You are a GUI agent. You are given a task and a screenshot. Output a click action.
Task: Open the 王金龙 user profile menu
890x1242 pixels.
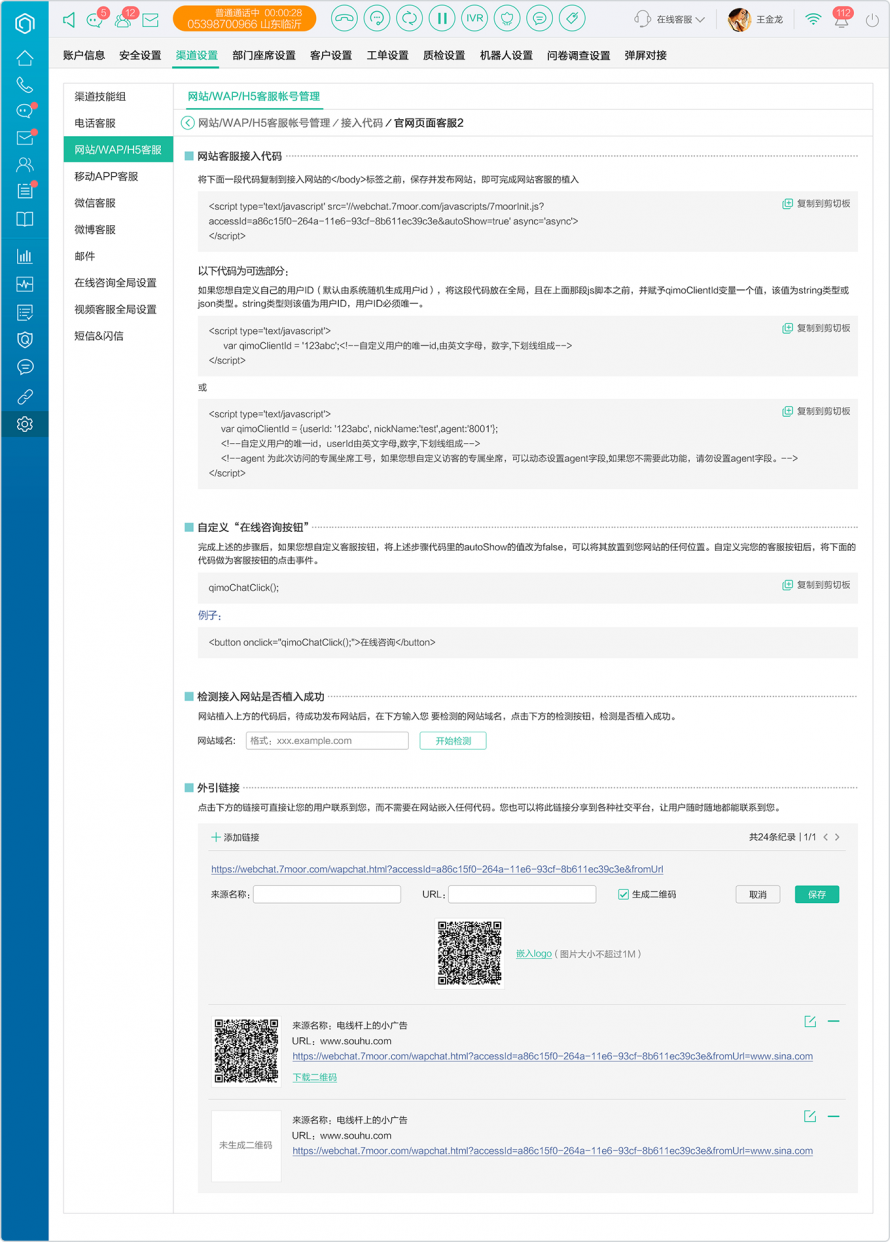click(755, 19)
